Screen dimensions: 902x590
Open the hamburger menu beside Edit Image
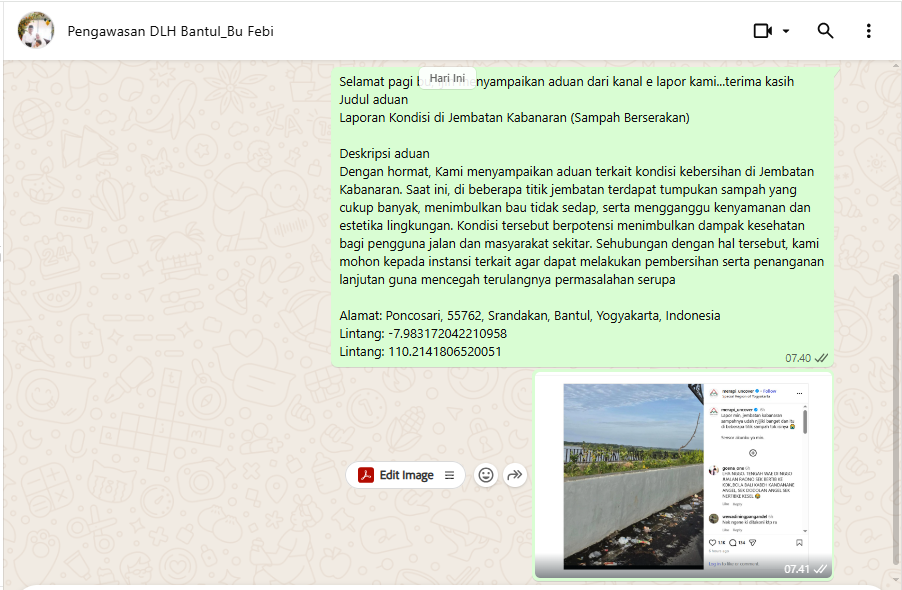point(450,475)
